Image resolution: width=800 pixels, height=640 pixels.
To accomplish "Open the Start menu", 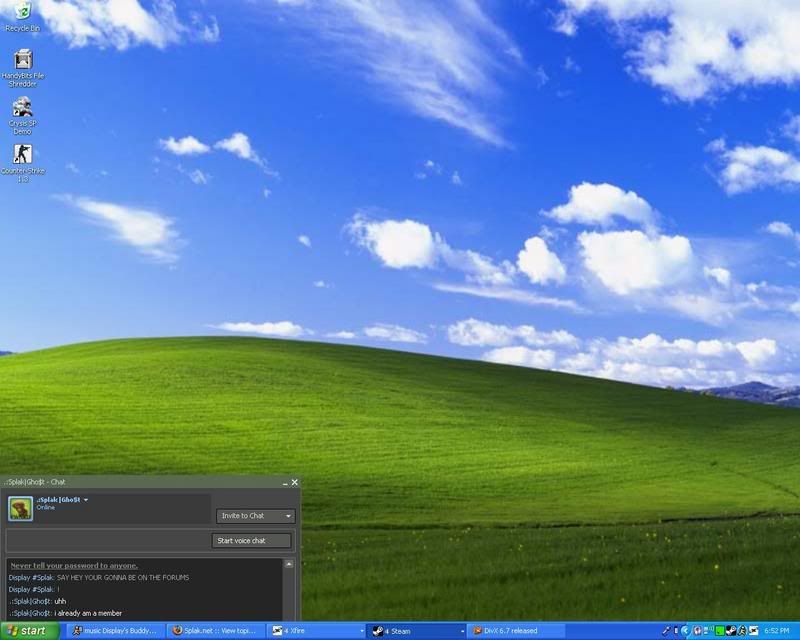I will coord(25,631).
